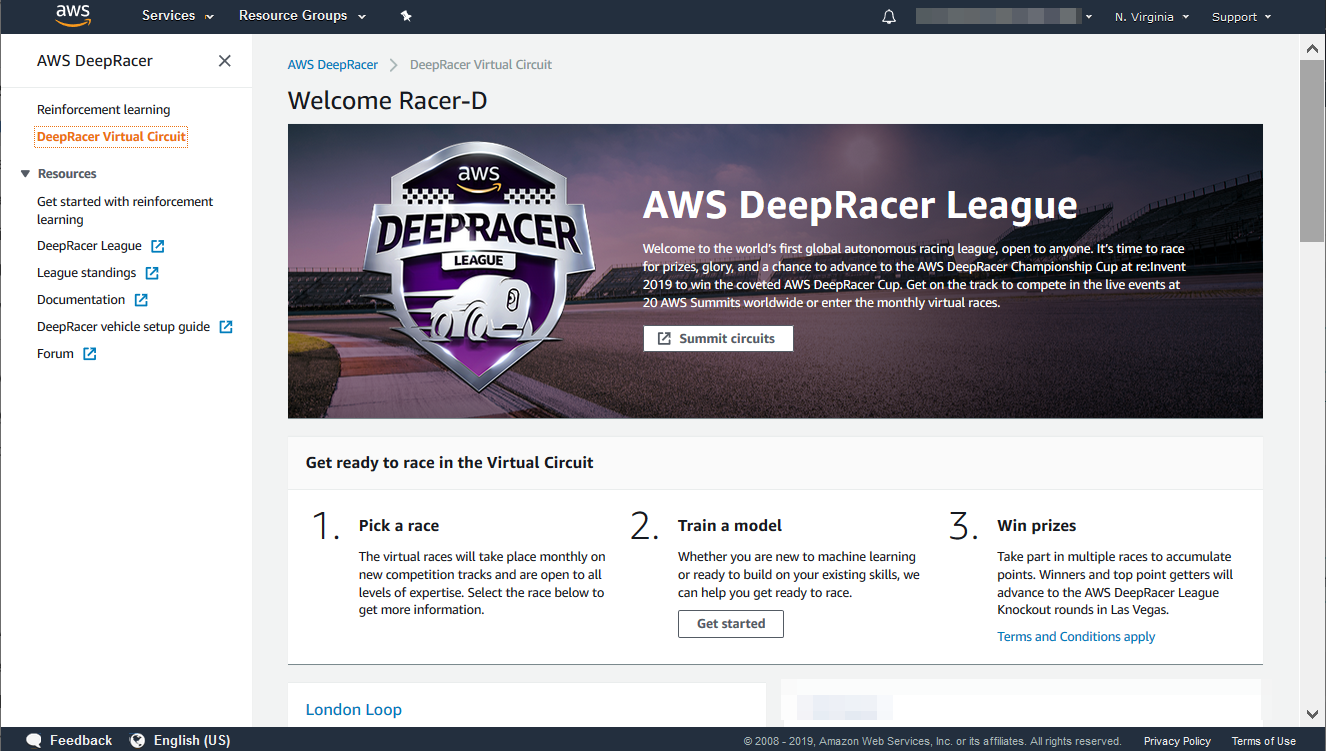
Task: Open the Services dropdown menu
Action: point(177,16)
